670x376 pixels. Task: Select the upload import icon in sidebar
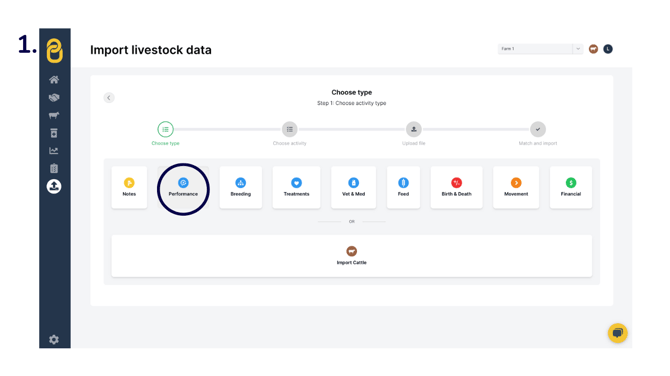54,186
